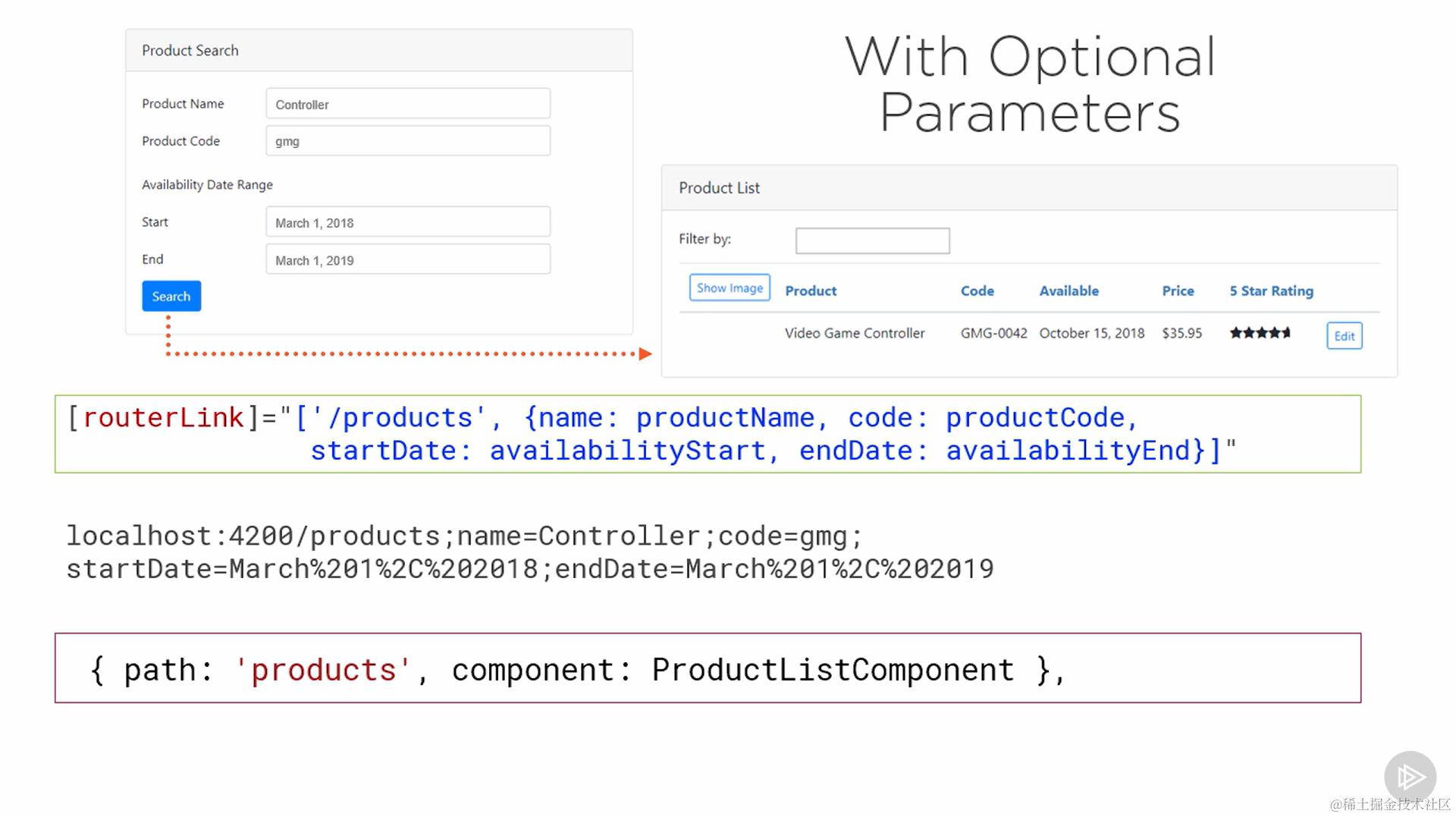This screenshot has height=817, width=1456.
Task: Click the five-star rating stars
Action: 1260,333
